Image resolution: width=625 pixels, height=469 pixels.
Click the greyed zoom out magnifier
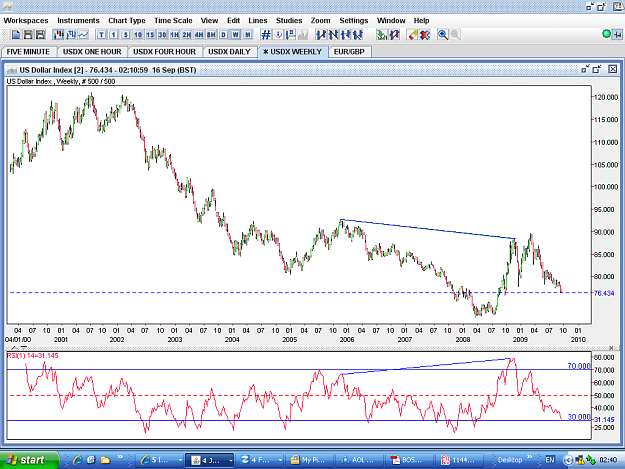455,35
